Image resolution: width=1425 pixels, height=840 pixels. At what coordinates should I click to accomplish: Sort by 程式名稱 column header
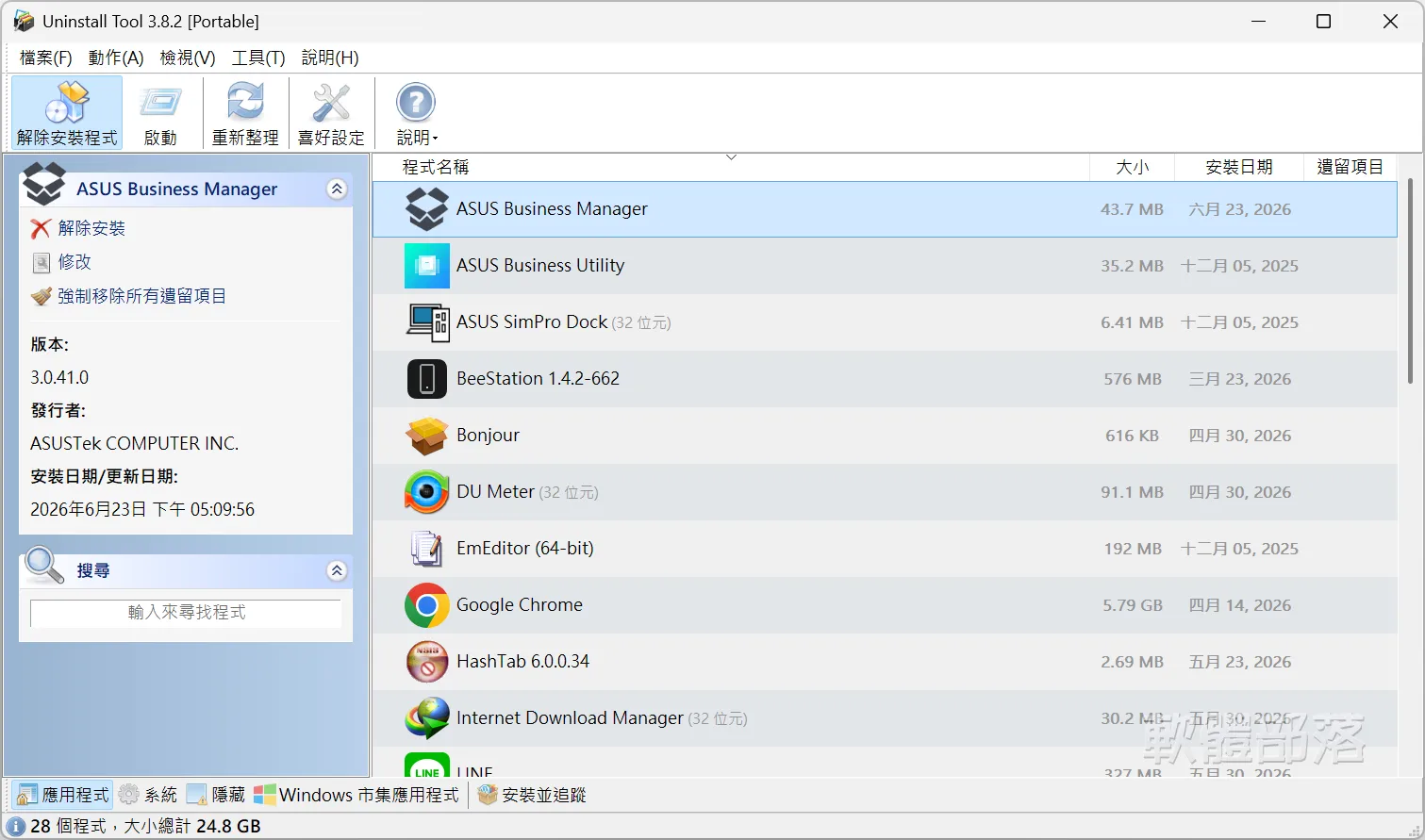731,167
